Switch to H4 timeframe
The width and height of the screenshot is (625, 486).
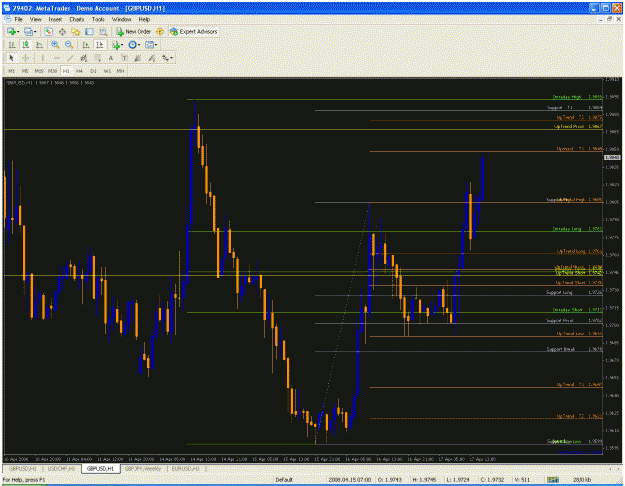[x=79, y=71]
